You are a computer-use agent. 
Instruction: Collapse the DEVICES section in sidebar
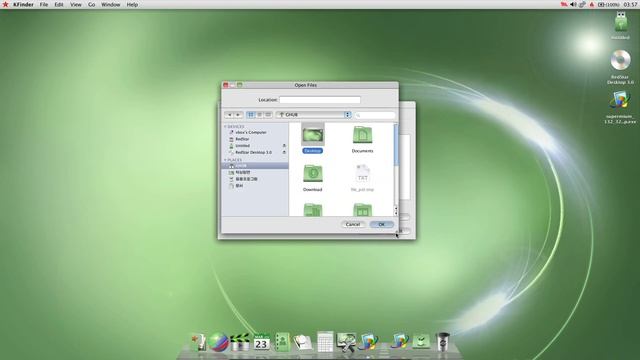225,127
